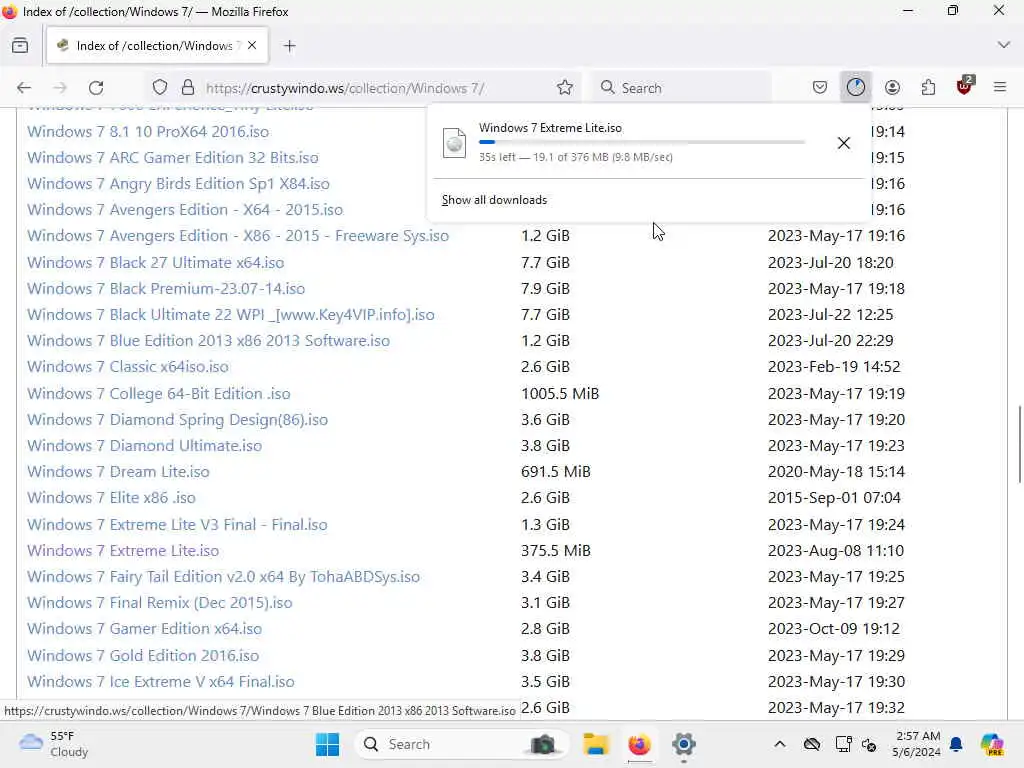Show hidden system tray icons
The image size is (1024, 768).
780,744
